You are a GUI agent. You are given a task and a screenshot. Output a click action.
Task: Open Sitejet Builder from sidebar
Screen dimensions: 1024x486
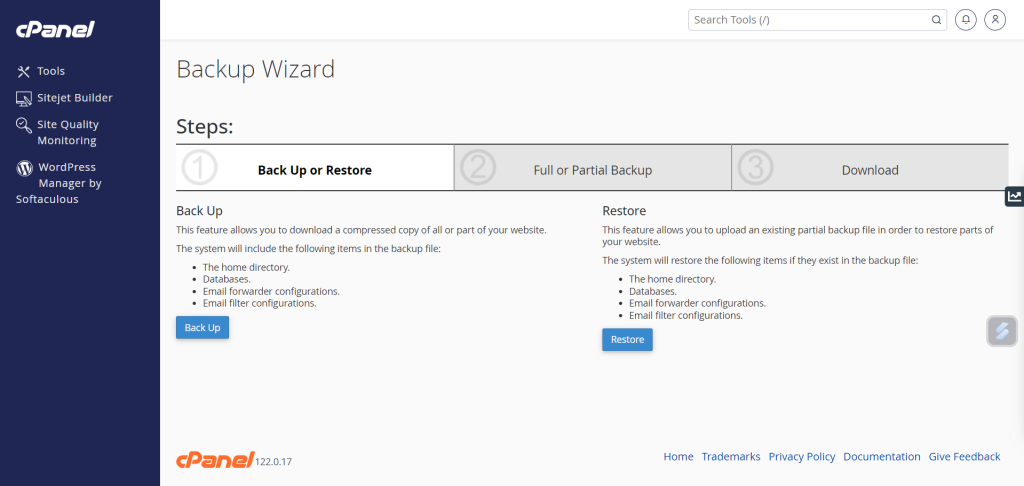tap(25, 98)
